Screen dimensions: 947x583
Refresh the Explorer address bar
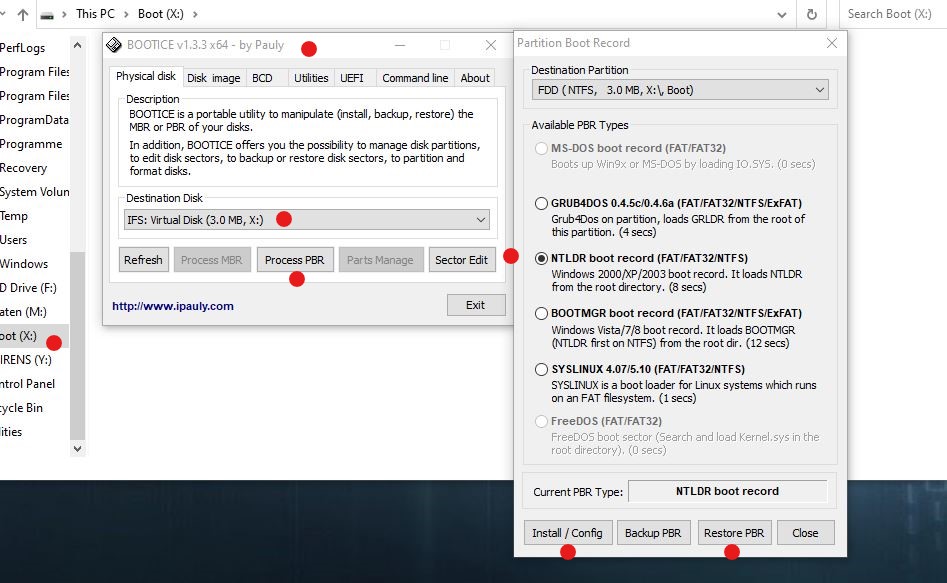(812, 14)
